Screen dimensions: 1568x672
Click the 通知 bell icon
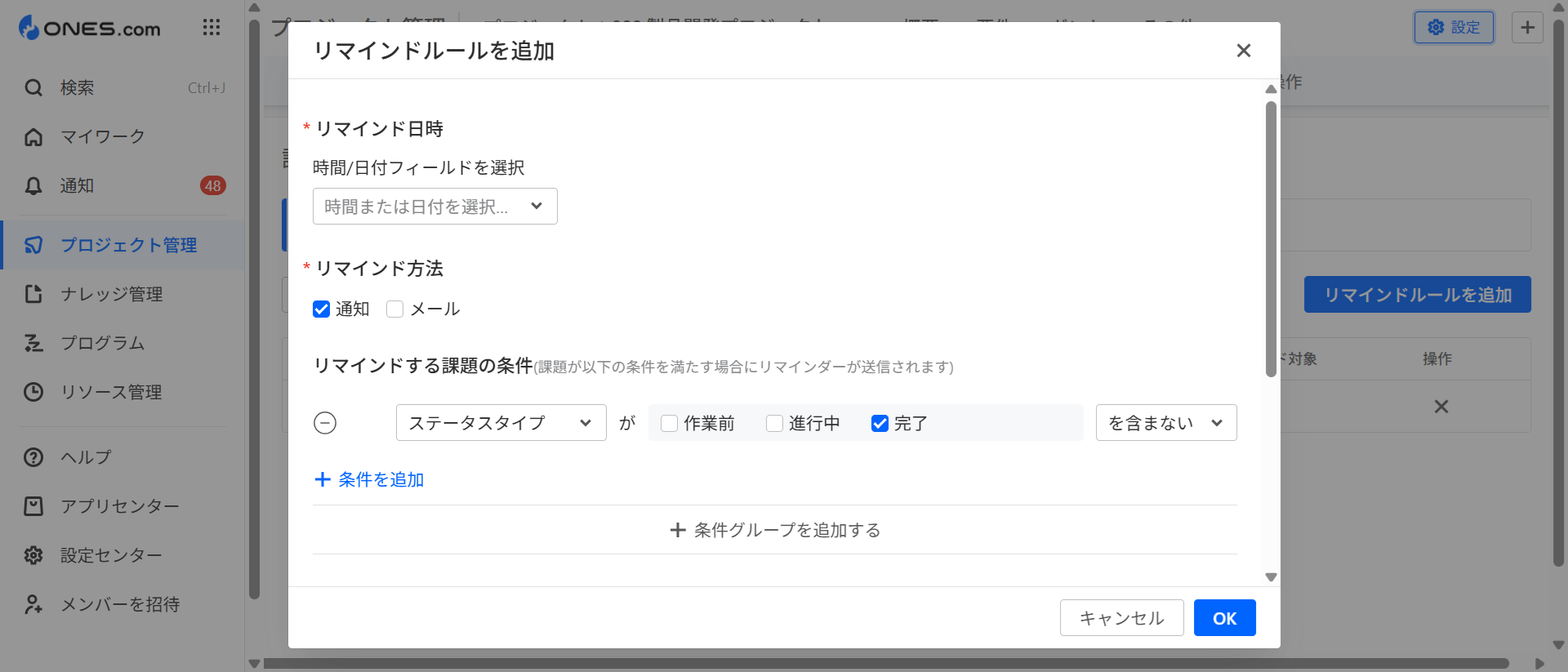click(33, 185)
